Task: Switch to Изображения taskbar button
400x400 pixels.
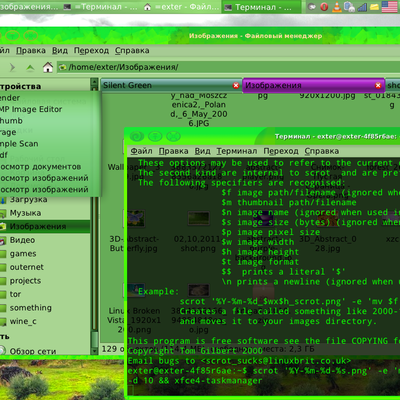Action: tap(29, 7)
